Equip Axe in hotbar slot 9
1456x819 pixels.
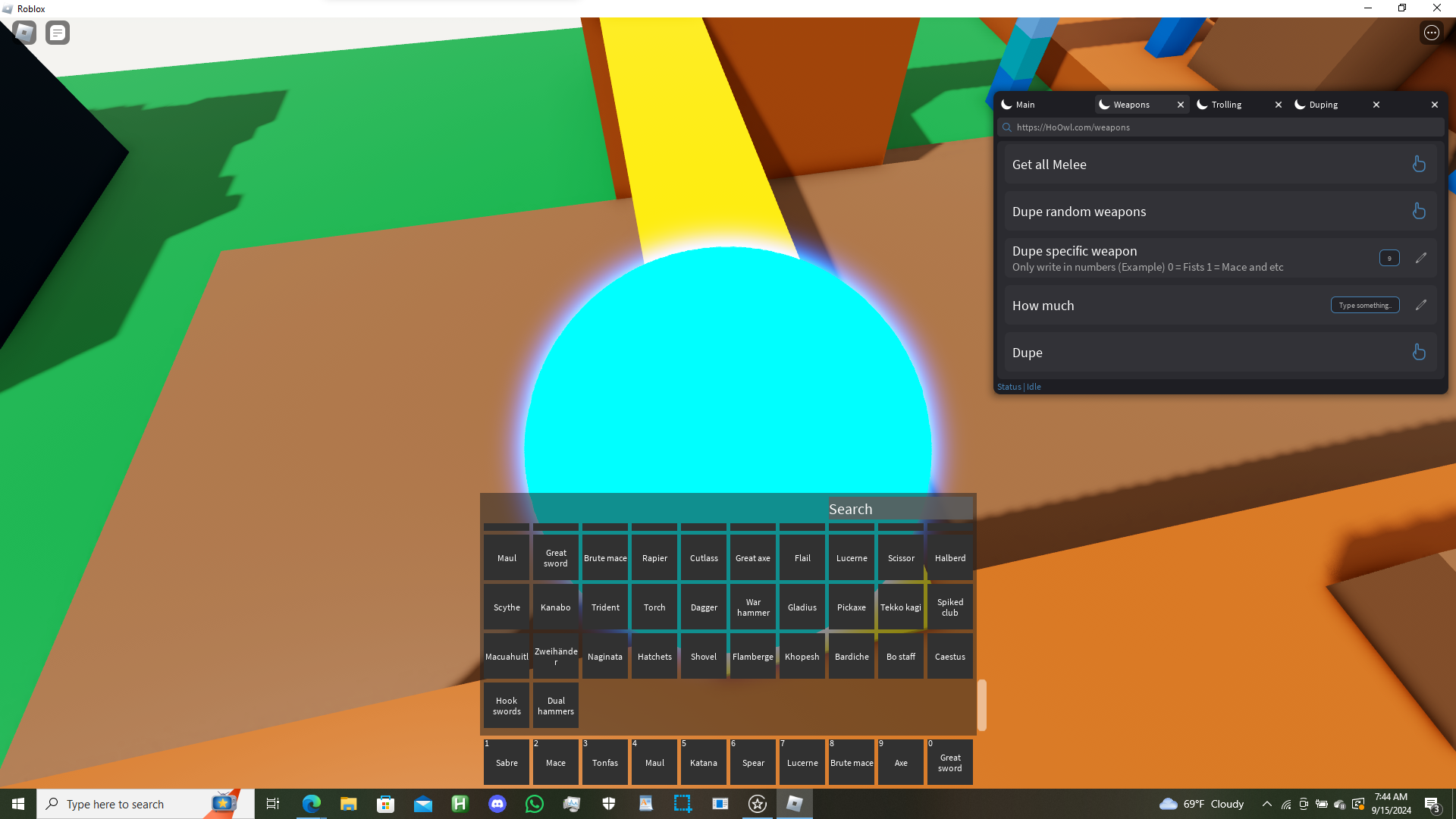pos(901,762)
